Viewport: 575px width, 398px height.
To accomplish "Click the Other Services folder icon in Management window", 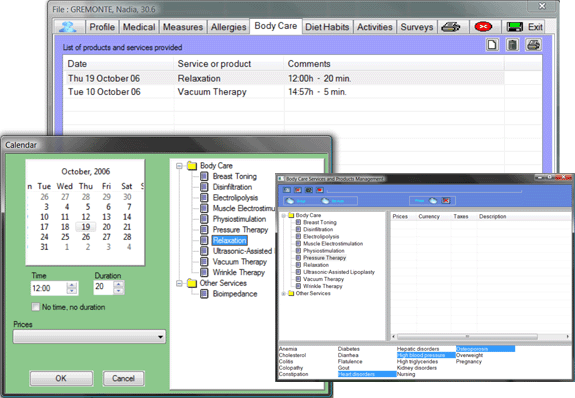I will pyautogui.click(x=291, y=293).
